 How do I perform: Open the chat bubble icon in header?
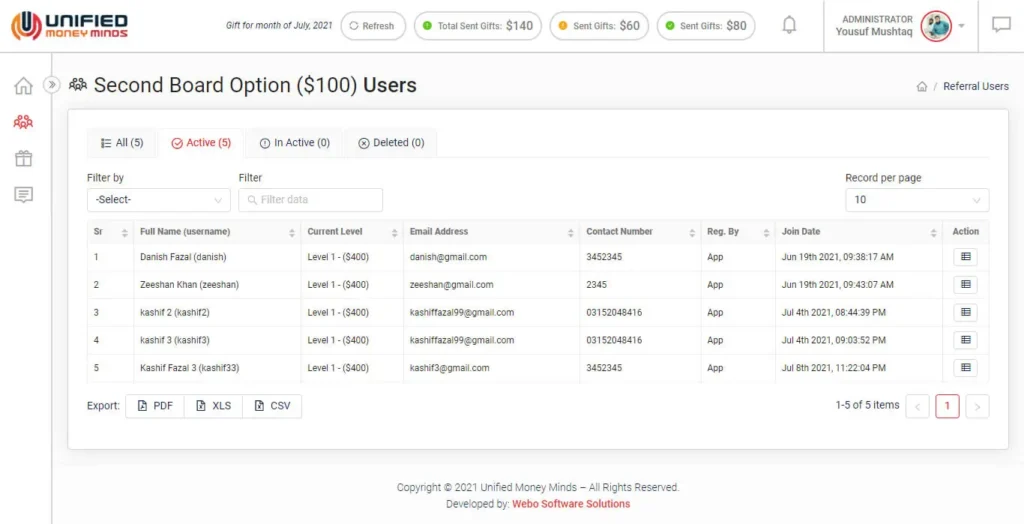(x=1001, y=25)
